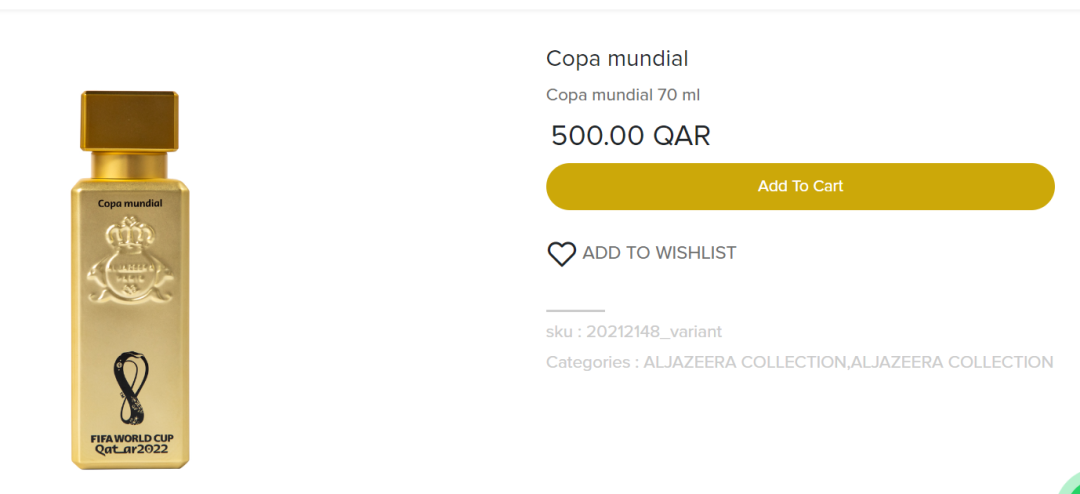1080x494 pixels.
Task: Click the heart wishlist icon
Action: click(x=561, y=254)
